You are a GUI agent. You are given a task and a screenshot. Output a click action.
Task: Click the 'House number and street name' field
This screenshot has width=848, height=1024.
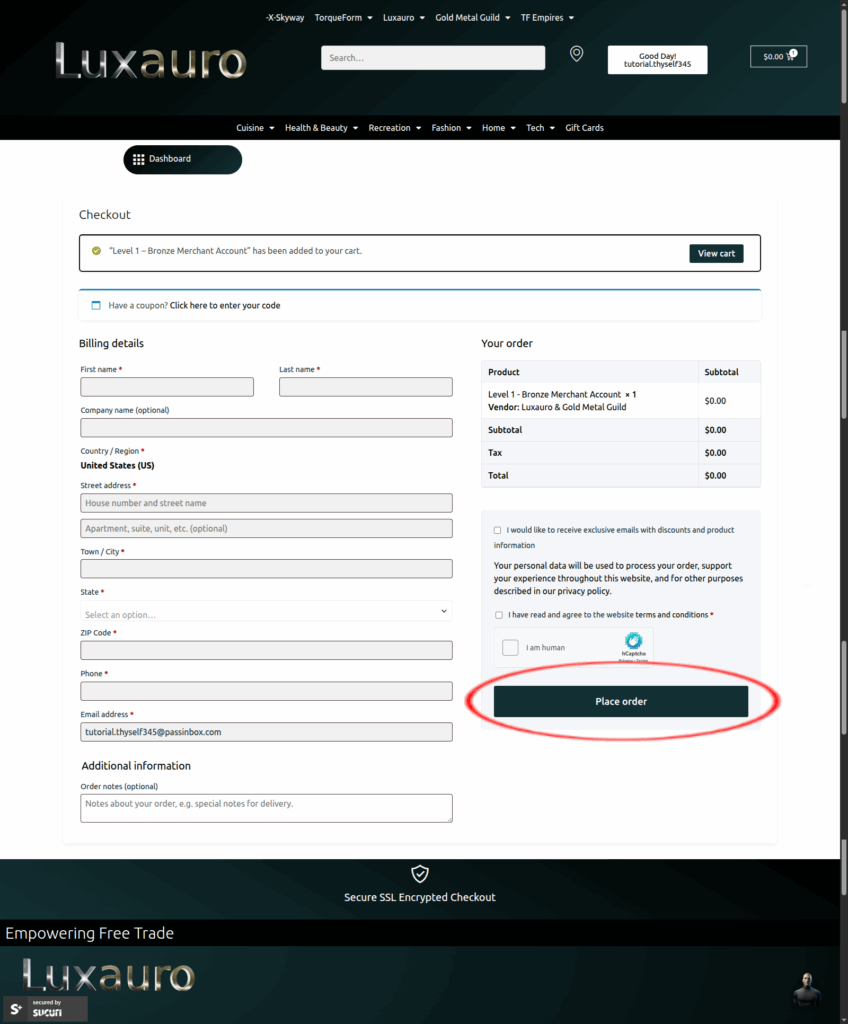click(x=266, y=503)
